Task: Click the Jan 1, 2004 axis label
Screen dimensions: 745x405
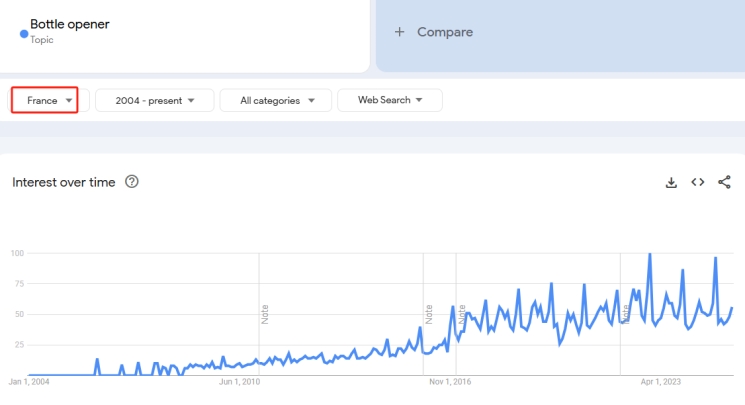Action: pyautogui.click(x=29, y=381)
